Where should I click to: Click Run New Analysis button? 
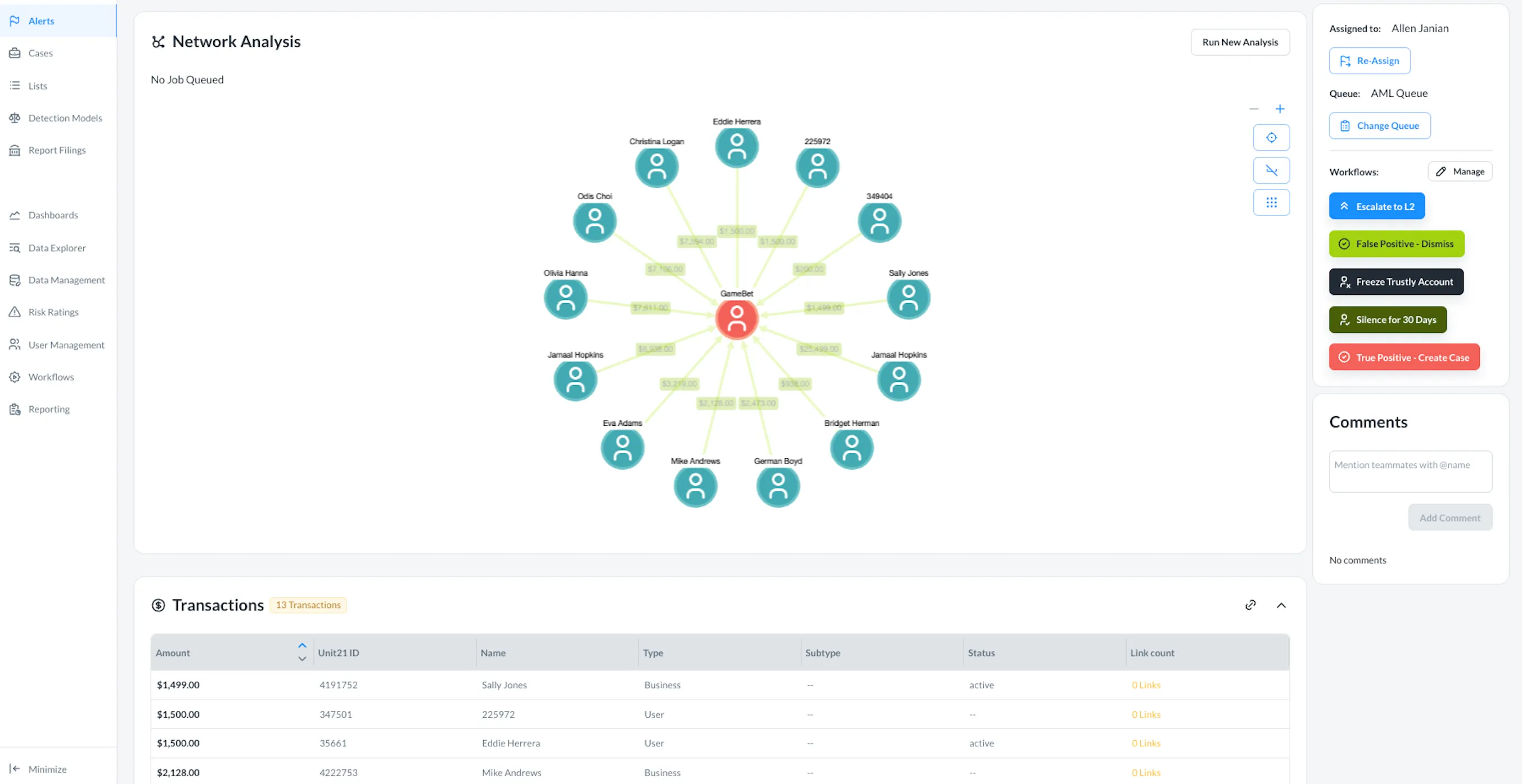(1240, 42)
